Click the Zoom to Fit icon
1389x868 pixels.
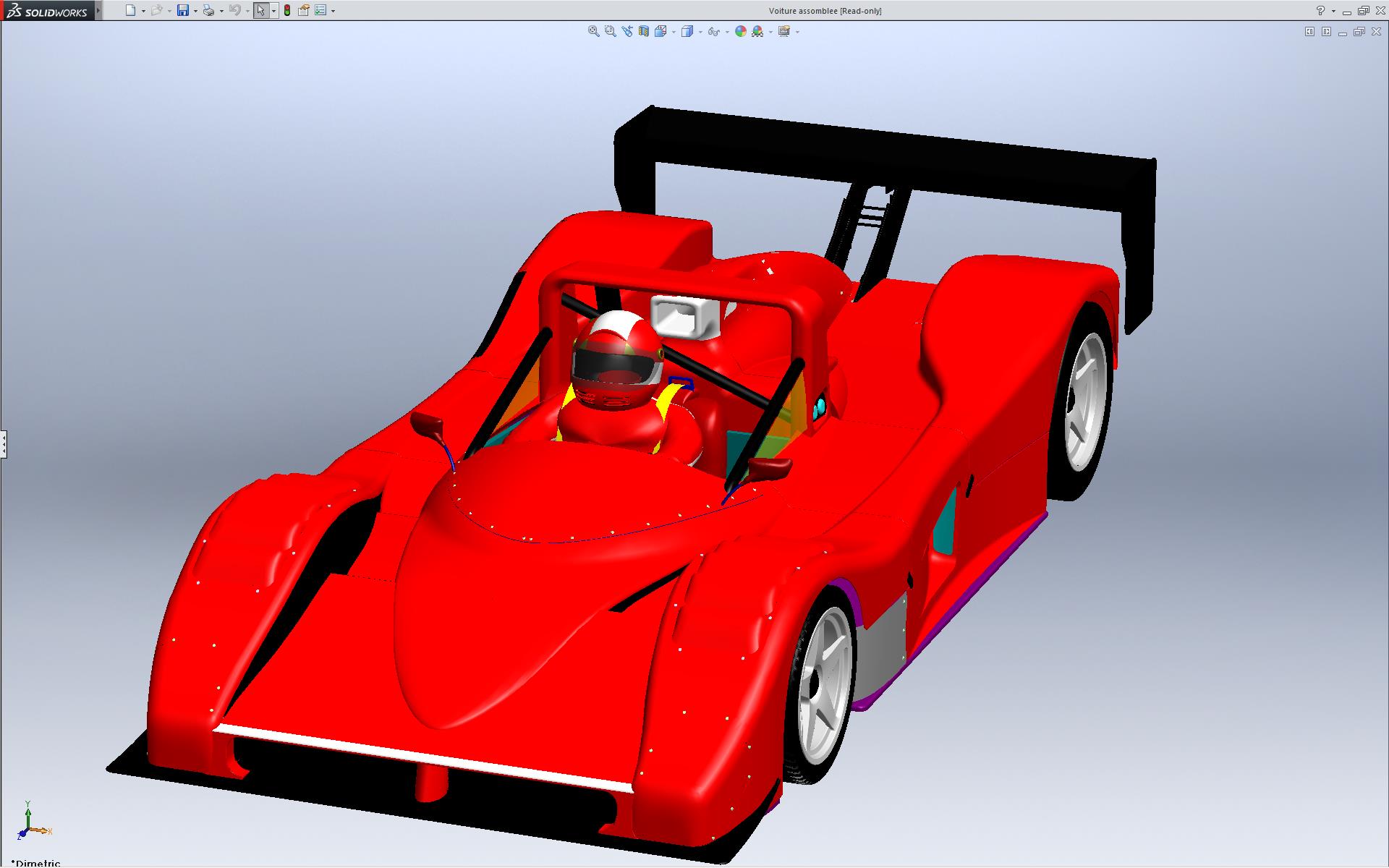pos(593,31)
